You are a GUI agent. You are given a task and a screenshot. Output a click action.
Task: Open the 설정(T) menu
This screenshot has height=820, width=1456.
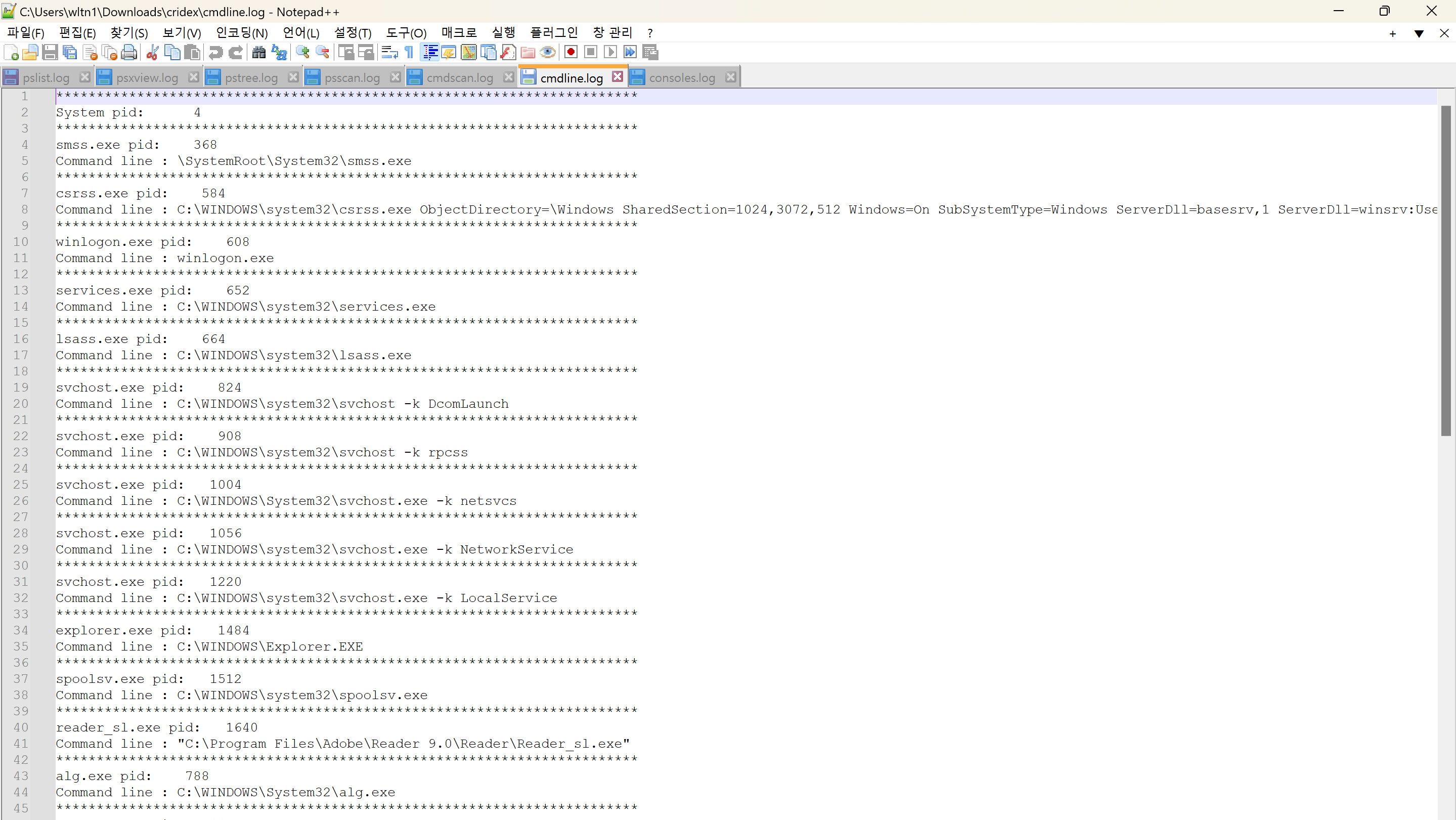click(352, 33)
